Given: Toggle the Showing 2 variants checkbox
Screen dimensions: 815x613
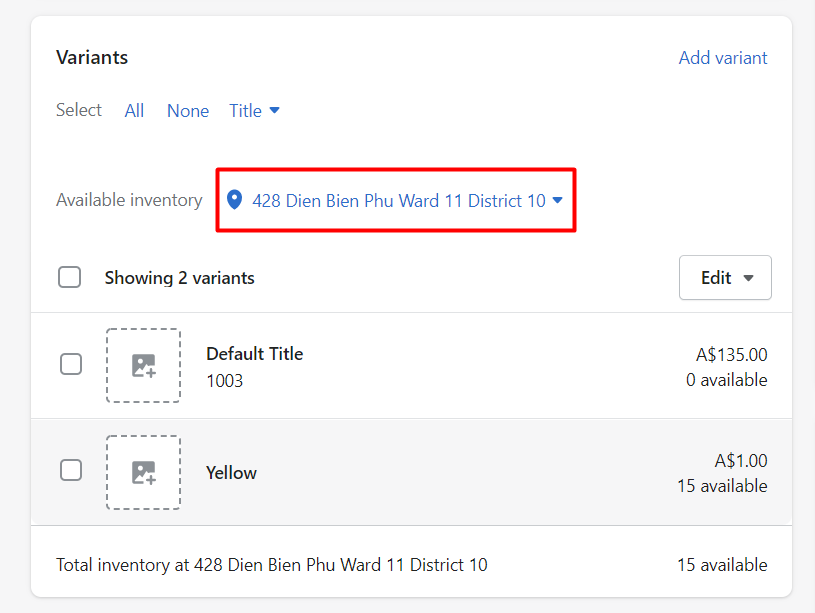Looking at the screenshot, I should [70, 277].
